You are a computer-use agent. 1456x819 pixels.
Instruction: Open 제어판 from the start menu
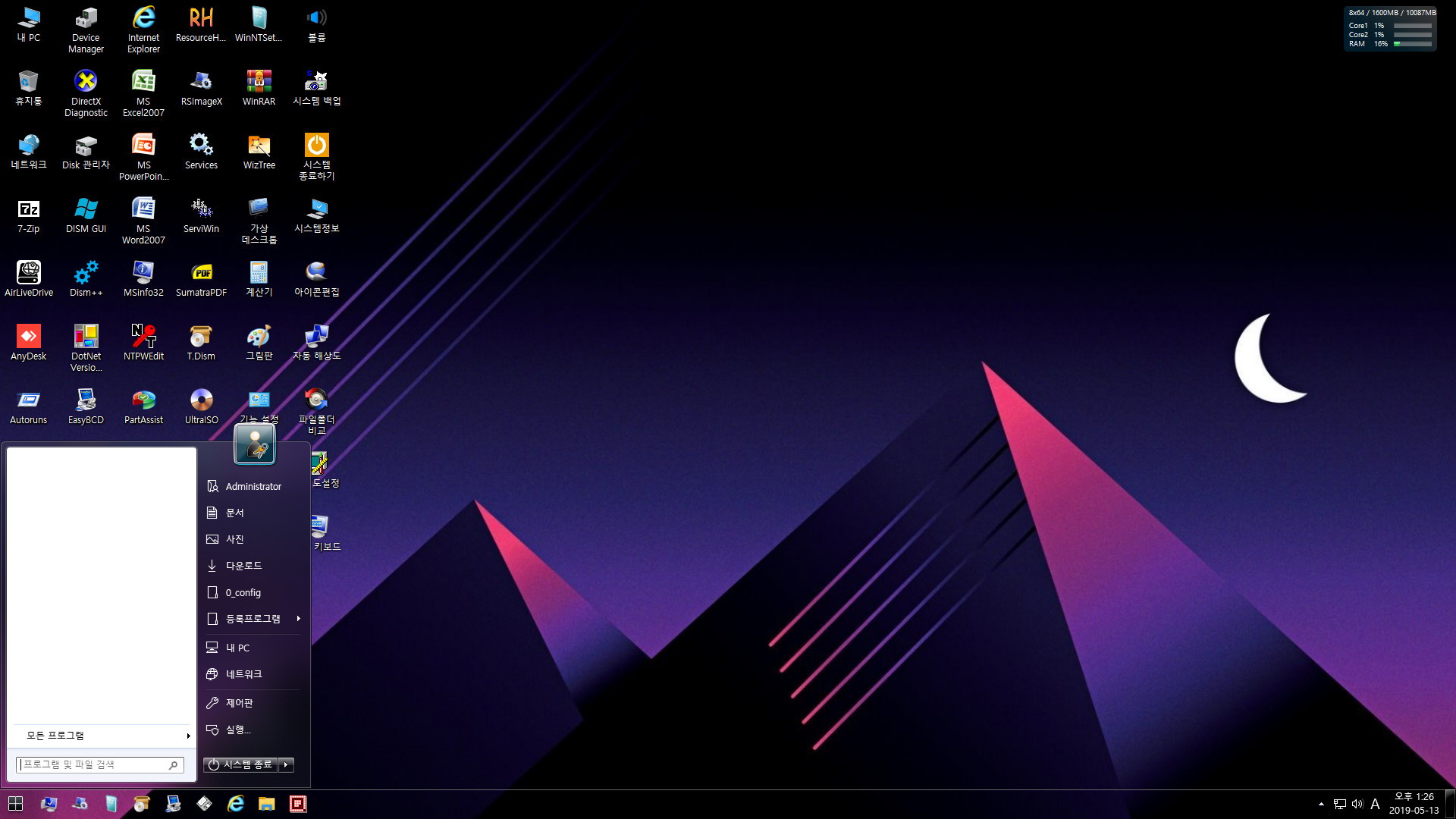[x=253, y=703]
